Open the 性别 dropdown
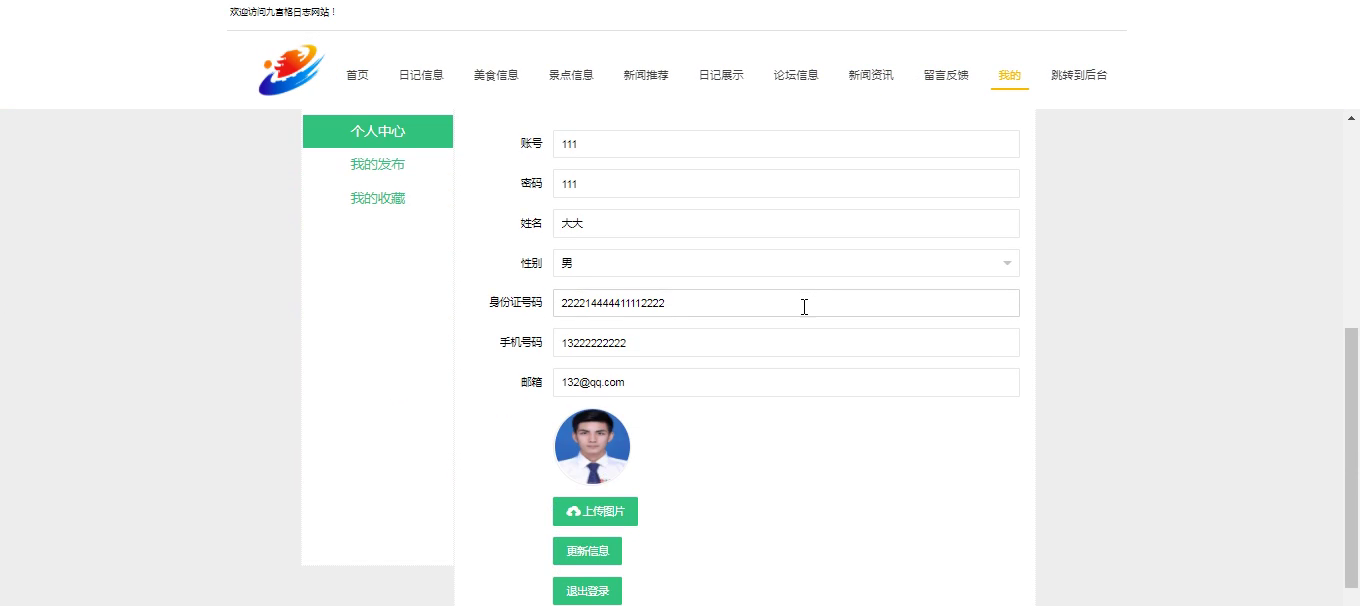Viewport: 1360px width, 606px height. pos(786,263)
